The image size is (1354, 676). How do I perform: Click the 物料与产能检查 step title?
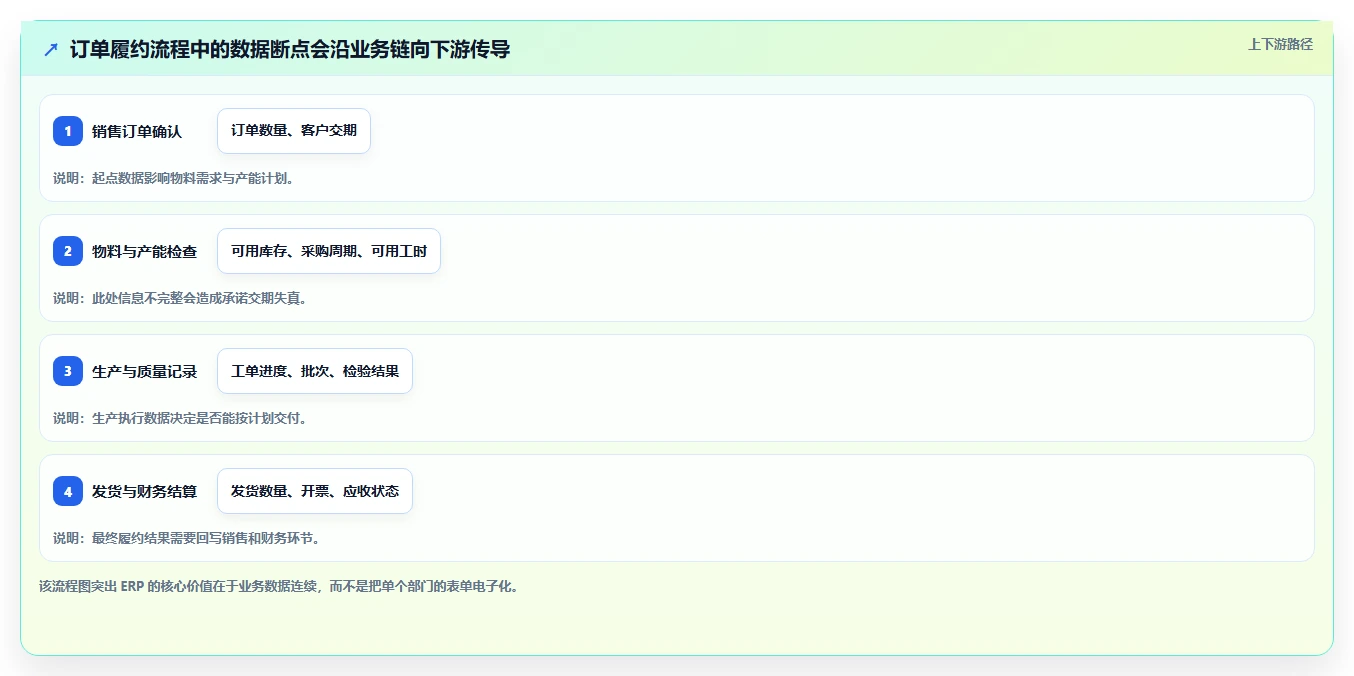click(x=144, y=251)
